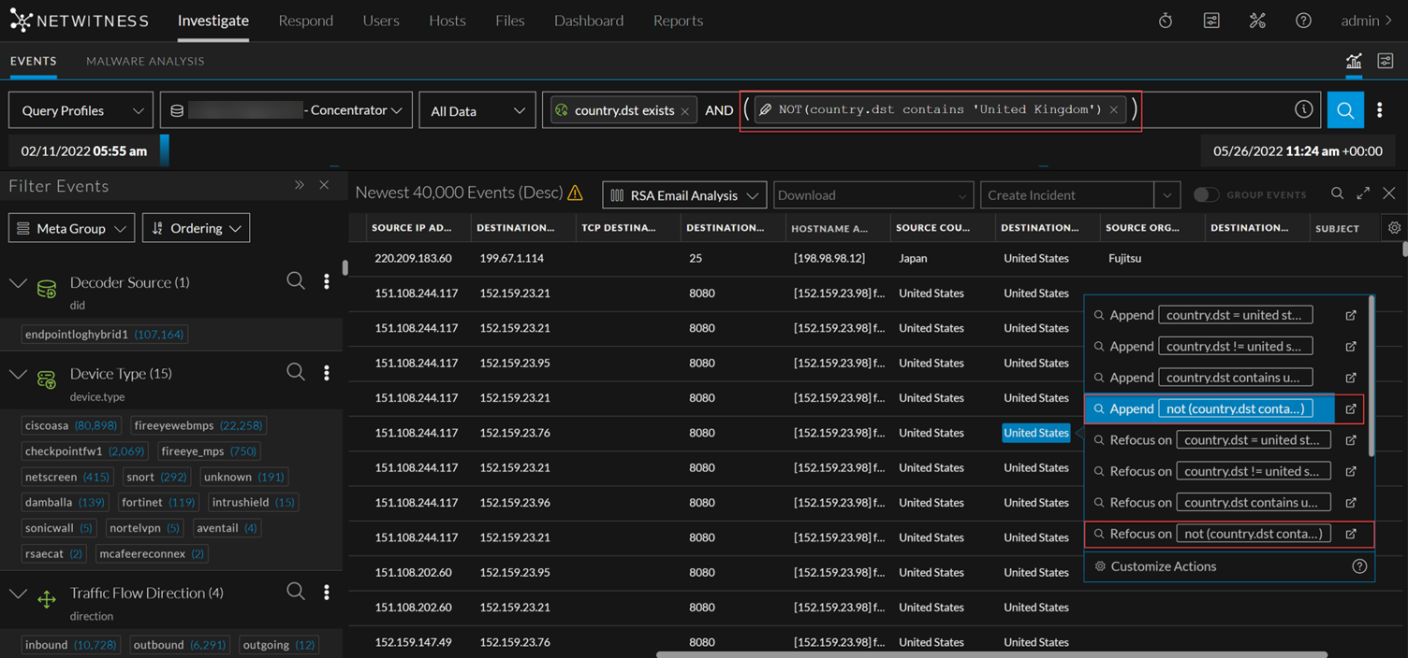Click the blue query search button
The width and height of the screenshot is (1408, 658).
tap(1345, 111)
